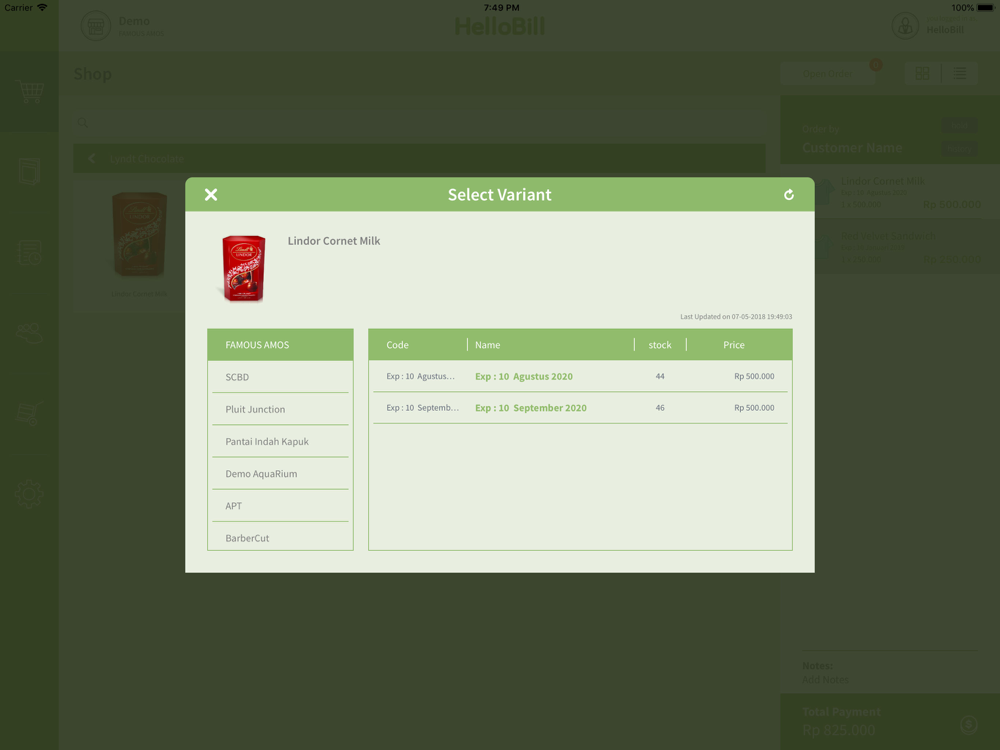
Task: Click the Customer Name field
Action: 852,148
